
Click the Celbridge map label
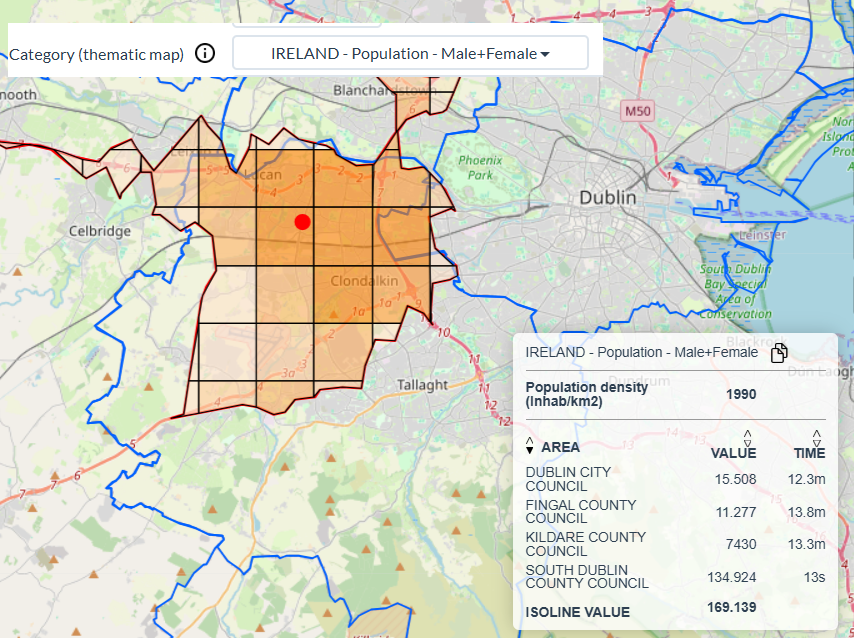tap(100, 231)
